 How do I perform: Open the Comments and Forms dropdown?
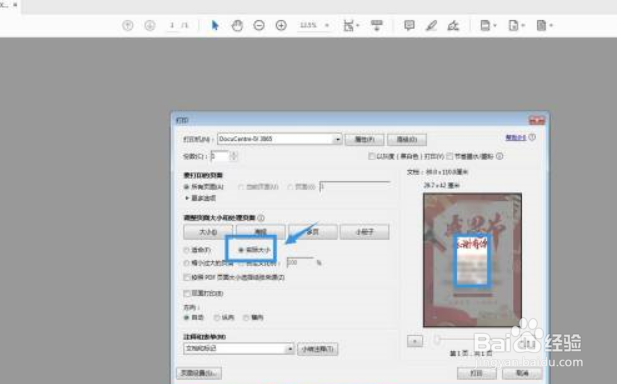[239, 349]
